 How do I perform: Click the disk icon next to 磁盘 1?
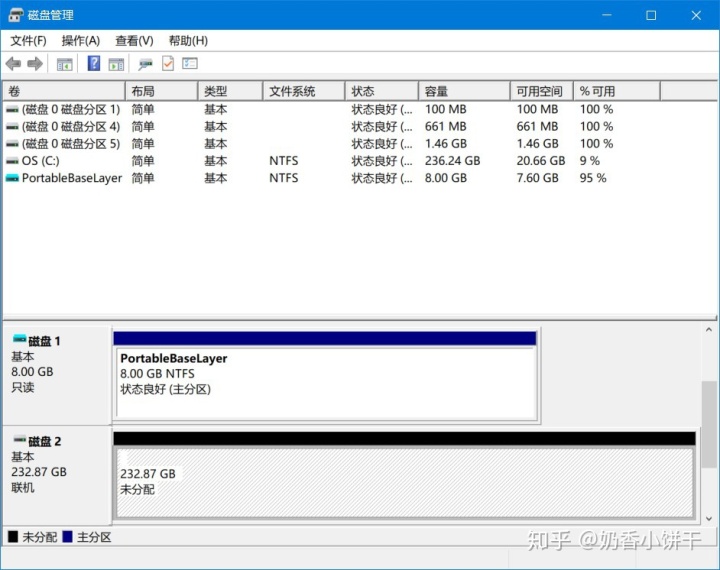(x=19, y=339)
